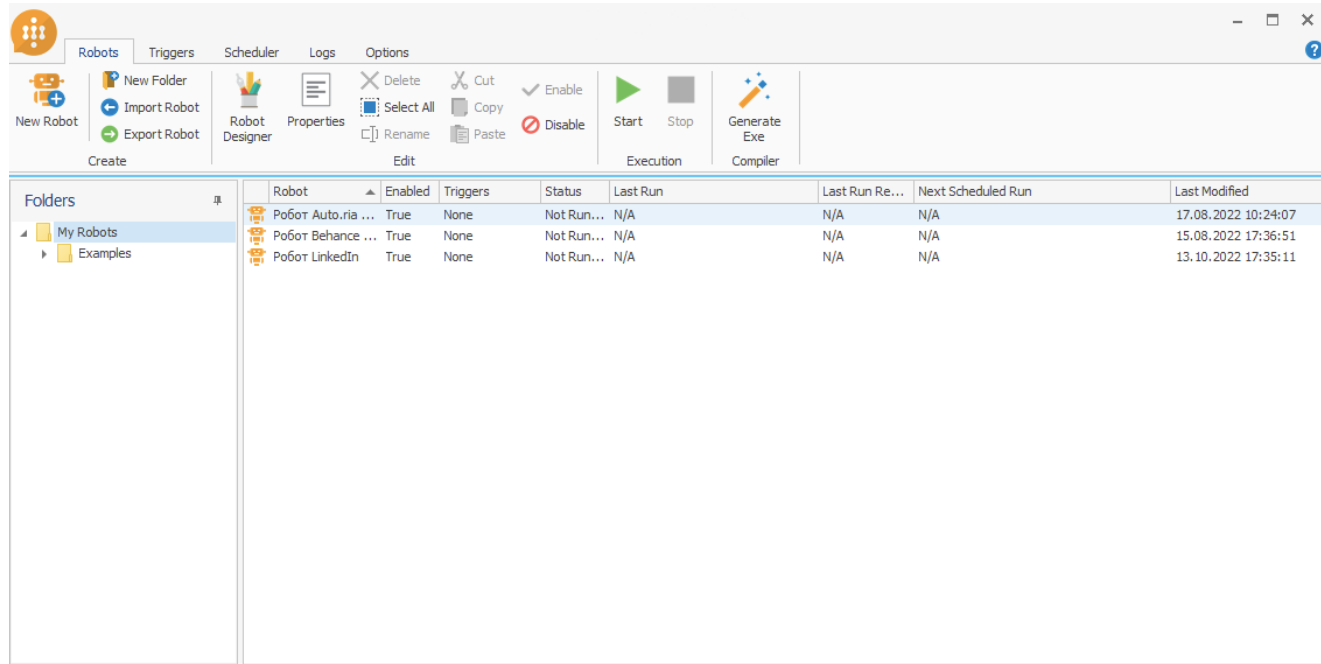Click date 15.08.2022 17:36:51
The width and height of the screenshot is (1321, 664).
1236,235
